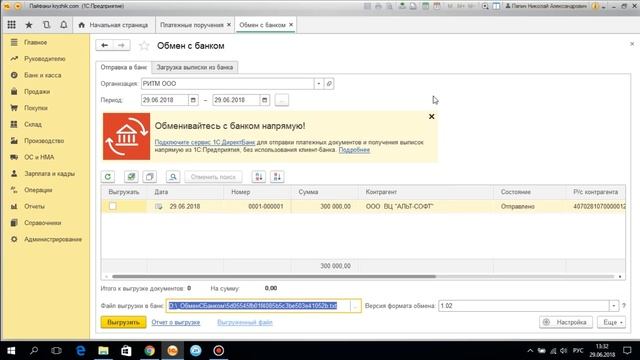Open the sections grid menu icon
Viewport: 640px width, 360px height.
point(11,25)
